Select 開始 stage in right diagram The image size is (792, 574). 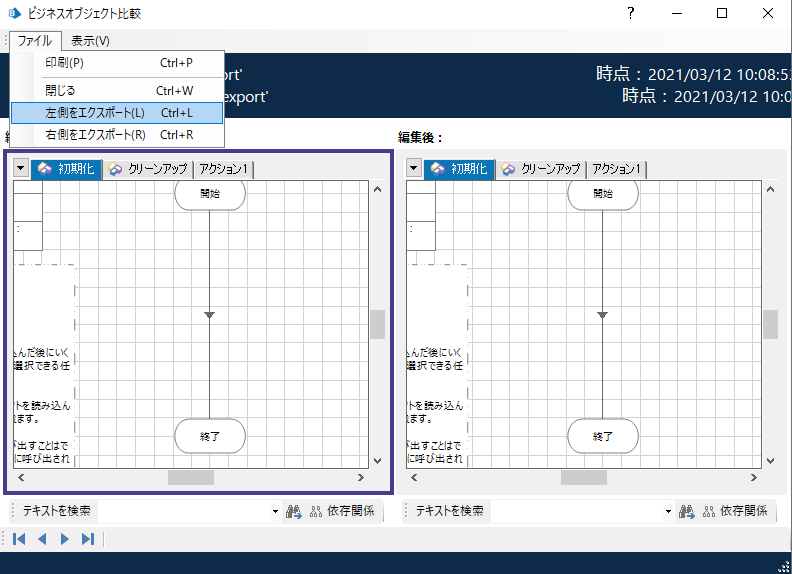point(603,194)
